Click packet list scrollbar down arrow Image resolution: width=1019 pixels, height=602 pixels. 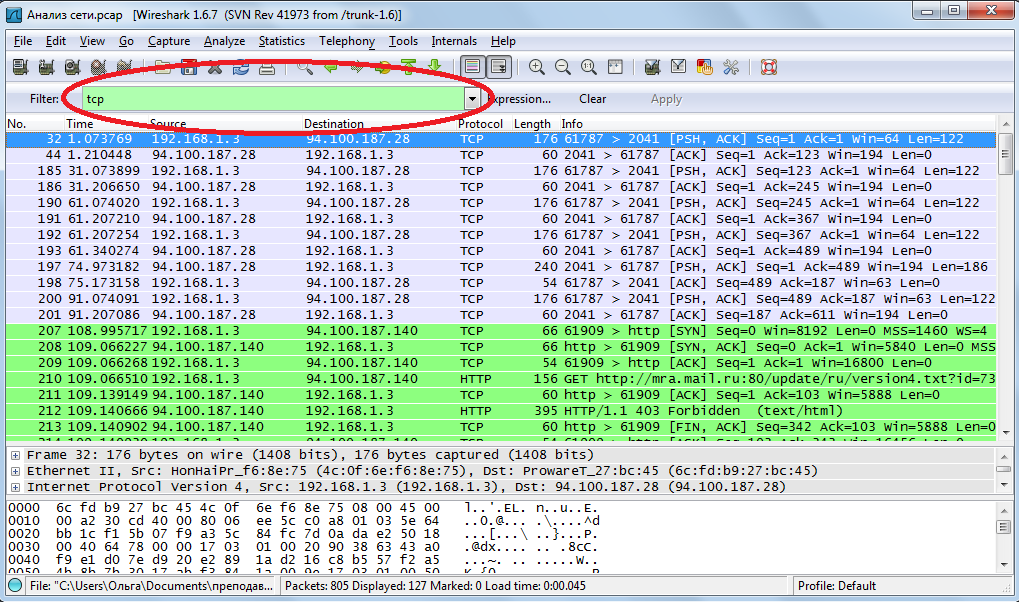click(1005, 432)
